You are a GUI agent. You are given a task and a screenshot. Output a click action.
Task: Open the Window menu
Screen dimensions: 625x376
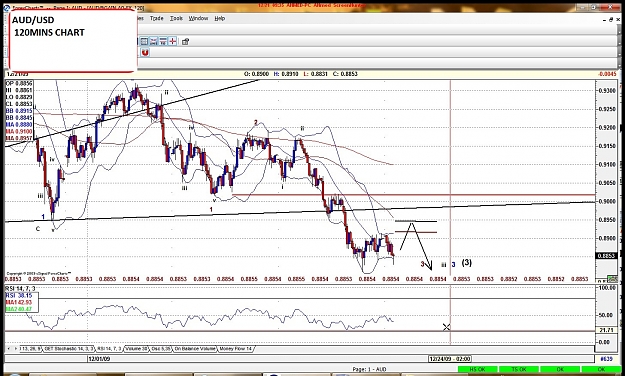point(198,18)
